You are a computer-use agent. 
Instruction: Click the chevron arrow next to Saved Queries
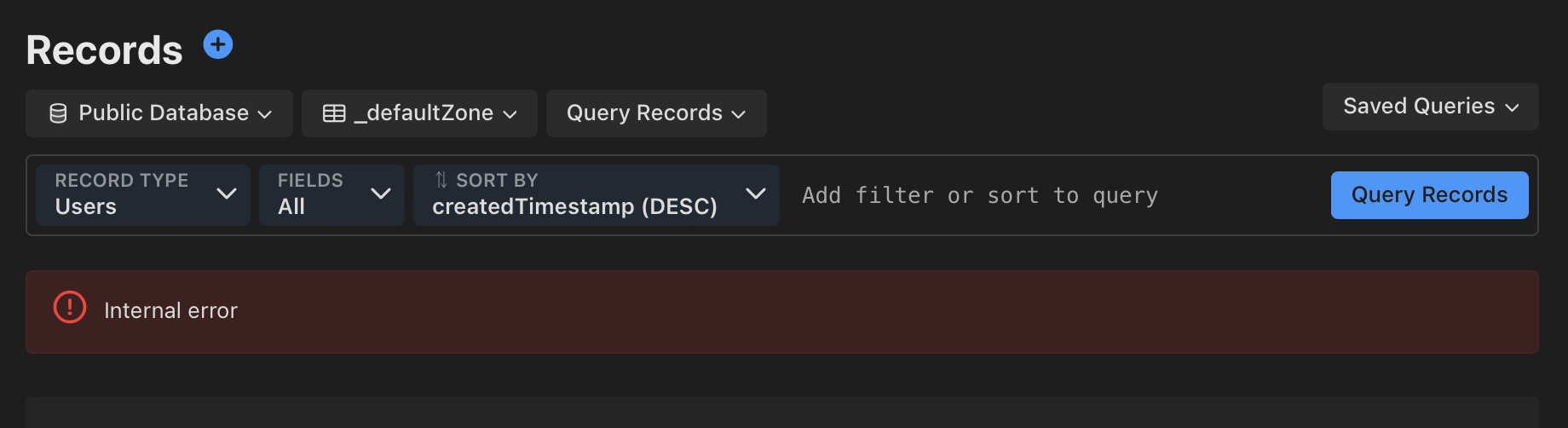pos(1513,107)
